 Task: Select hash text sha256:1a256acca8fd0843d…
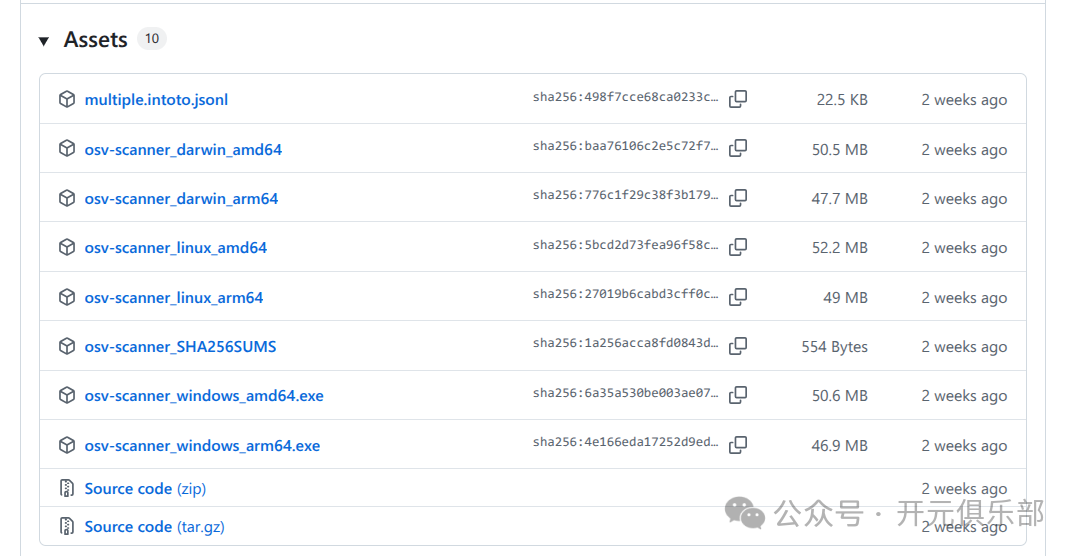point(626,343)
